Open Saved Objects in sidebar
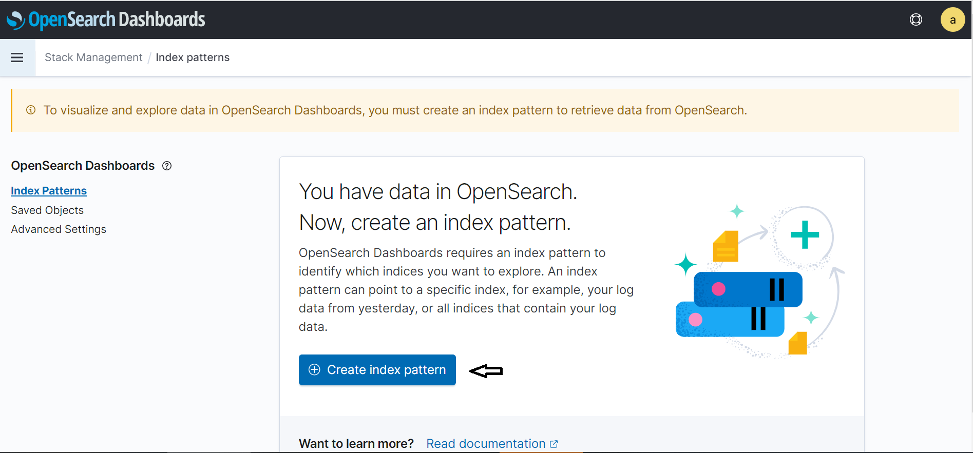Screen dimensions: 974x454 click(x=47, y=210)
